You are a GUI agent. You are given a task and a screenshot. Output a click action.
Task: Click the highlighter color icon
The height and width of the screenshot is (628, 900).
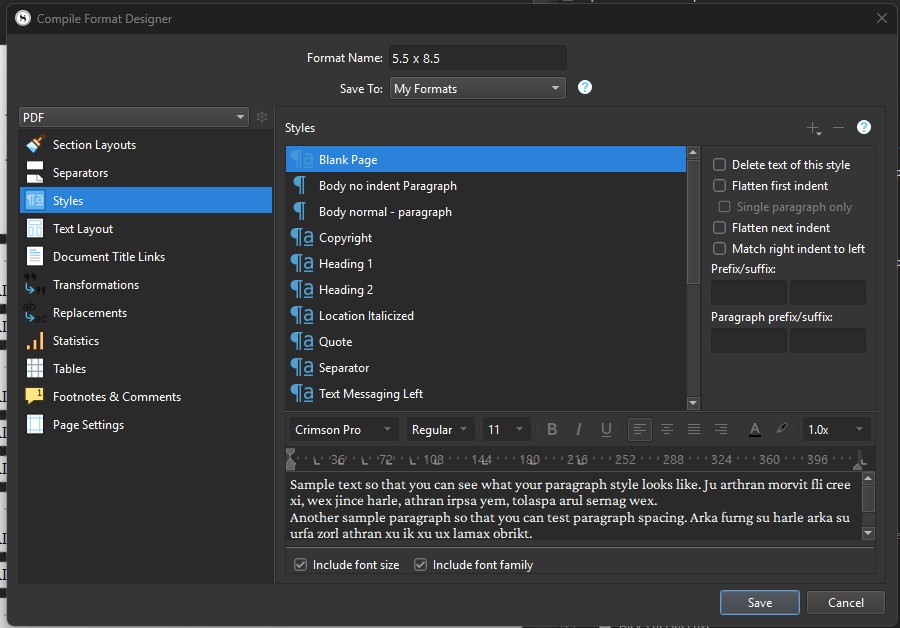pos(782,429)
